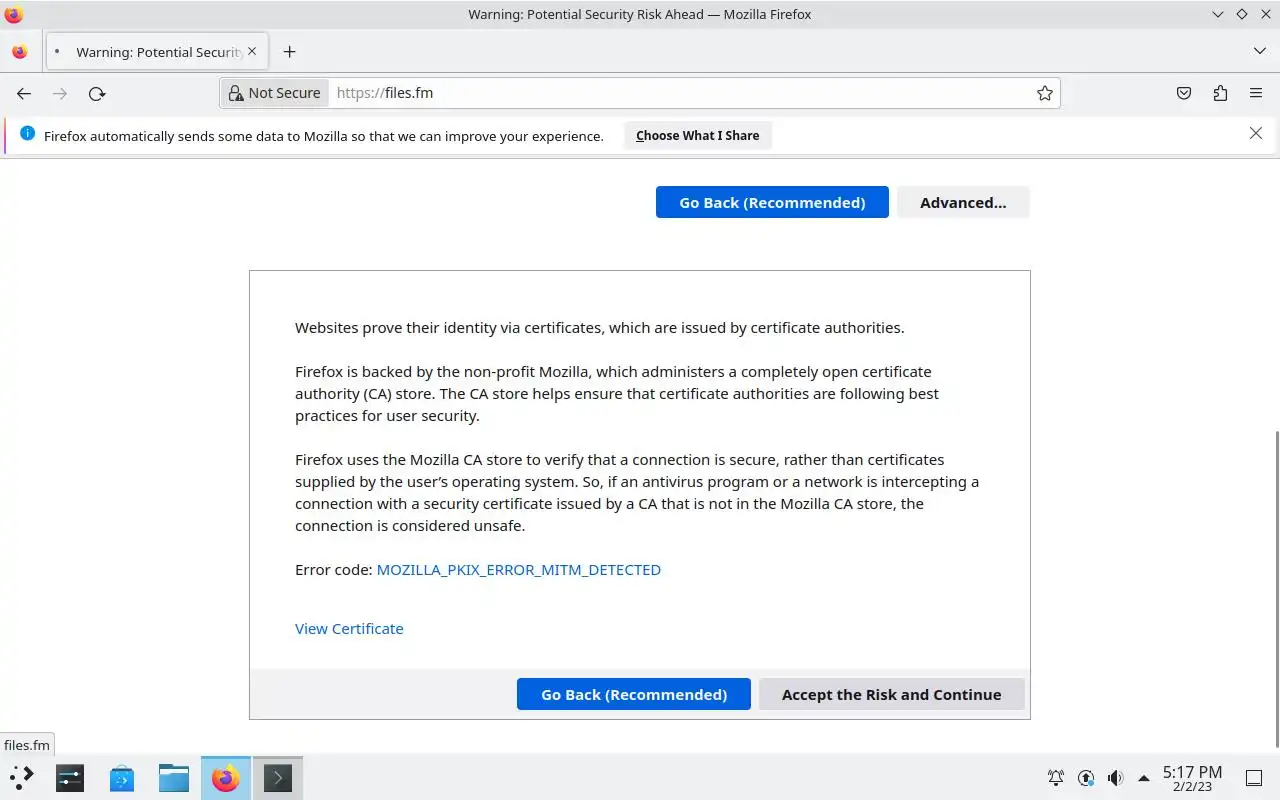Open the clock showing 5:17 PM
Image resolution: width=1280 pixels, height=800 pixels.
(1192, 778)
